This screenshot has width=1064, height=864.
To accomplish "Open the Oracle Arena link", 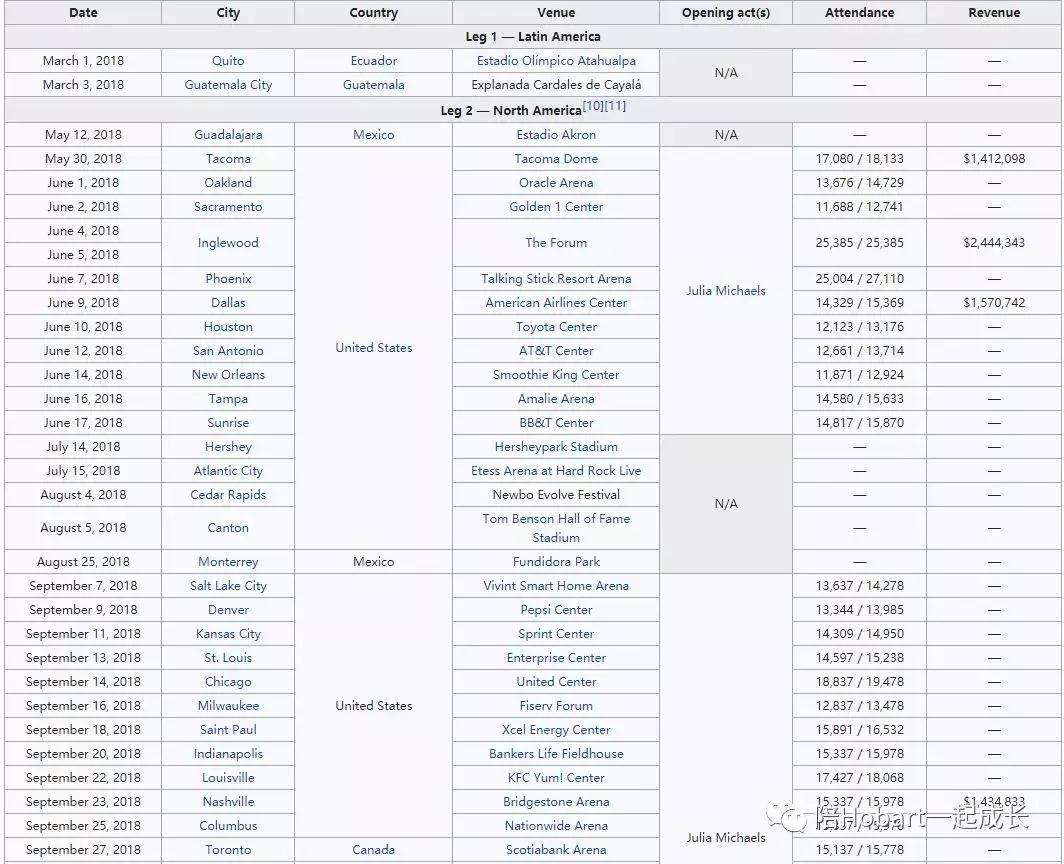I will click(556, 183).
